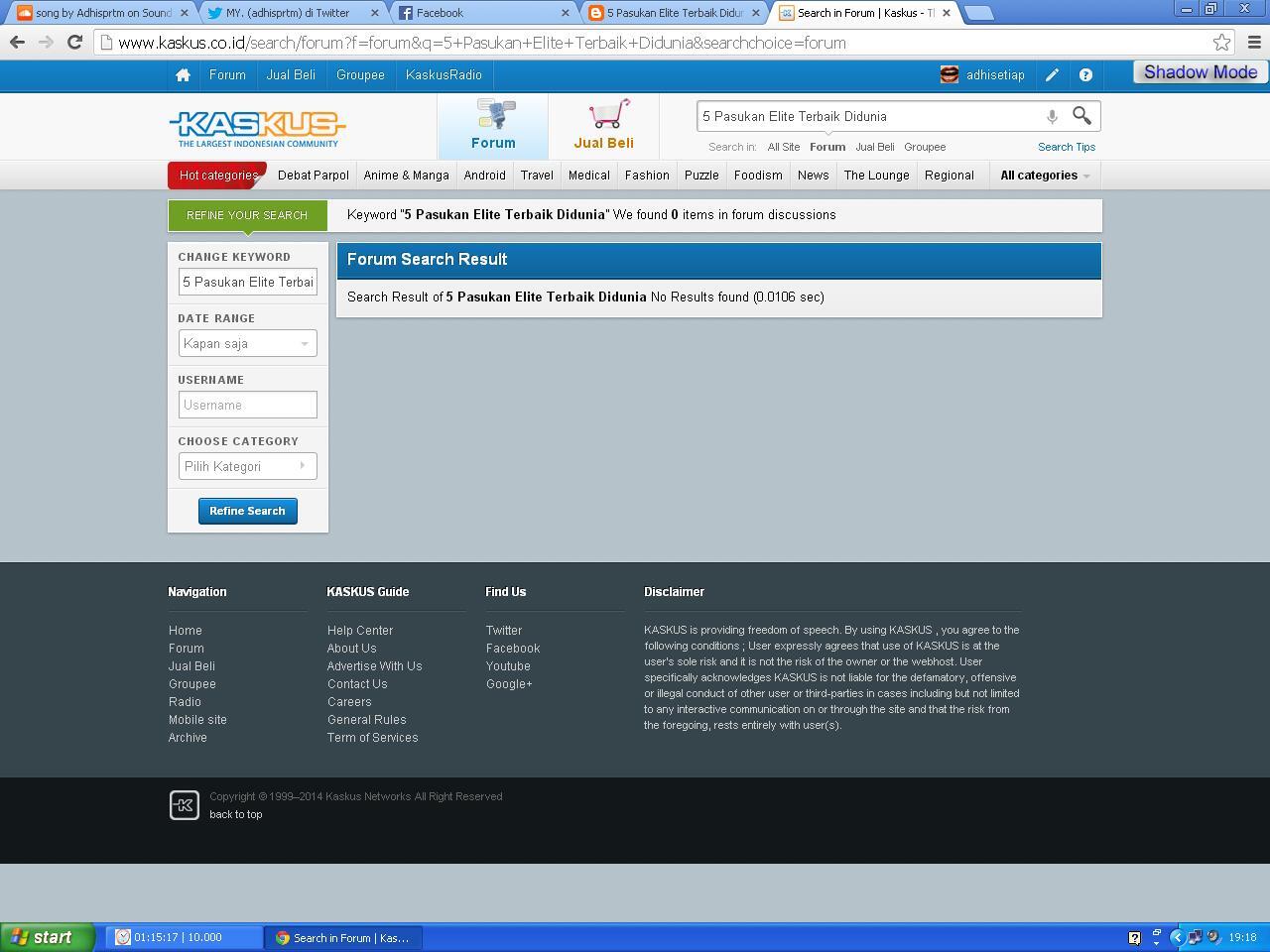Image resolution: width=1270 pixels, height=952 pixels.
Task: Close the SoundCloud tab
Action: [183, 13]
